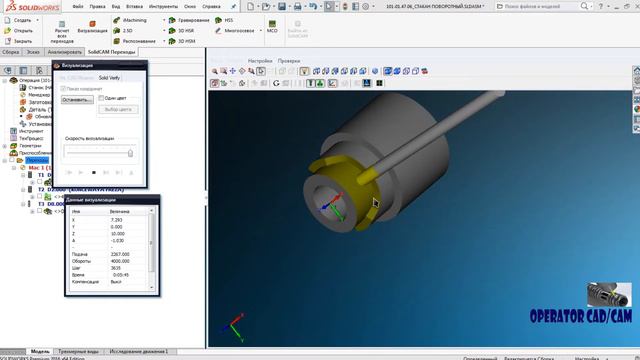The height and width of the screenshot is (360, 640).
Task: Click the Визуализация icon in SolidCAM ribbon
Action: pyautogui.click(x=92, y=24)
